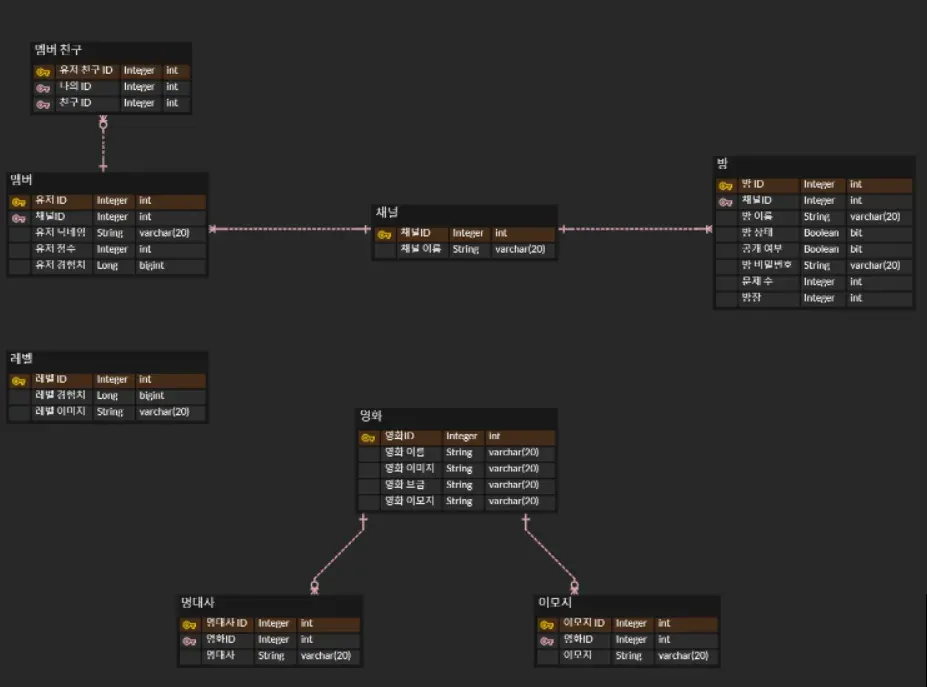Click the primary key icon of 방 ID
The image size is (927, 687).
pyautogui.click(x=725, y=186)
